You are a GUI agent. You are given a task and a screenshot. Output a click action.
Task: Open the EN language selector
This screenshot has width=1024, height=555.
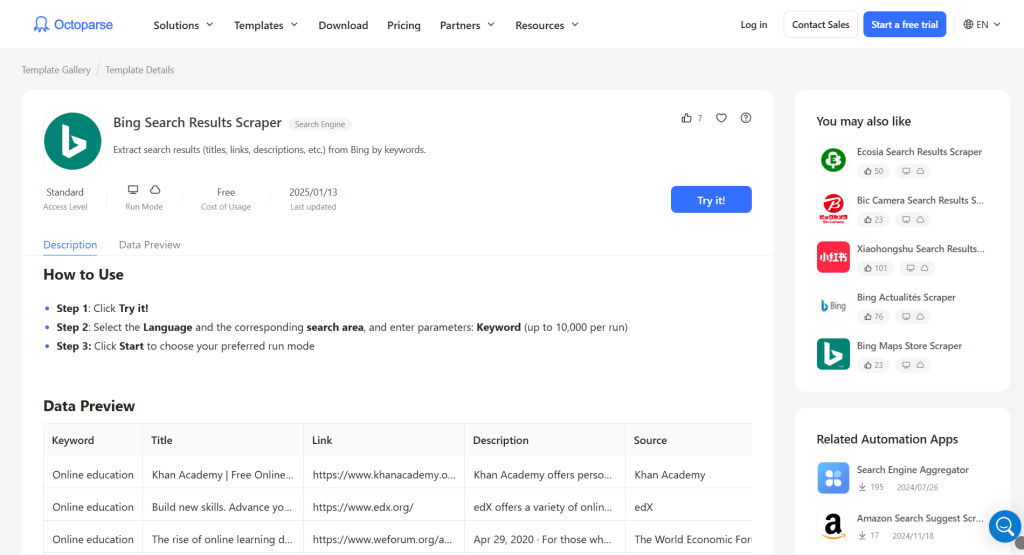tap(982, 25)
